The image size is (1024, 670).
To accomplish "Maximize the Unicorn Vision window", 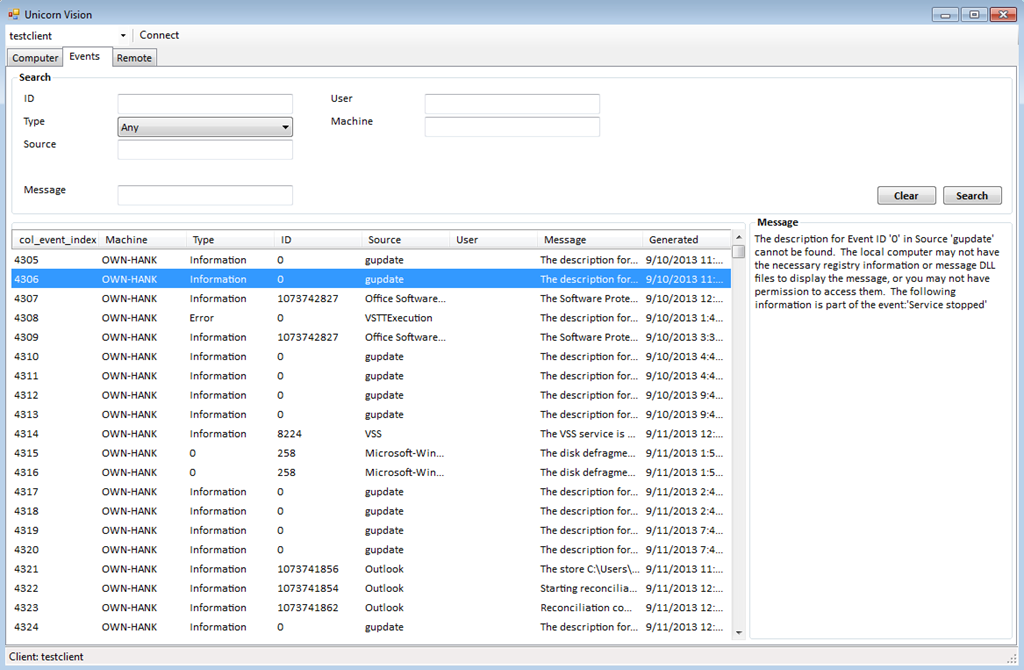I will point(973,14).
